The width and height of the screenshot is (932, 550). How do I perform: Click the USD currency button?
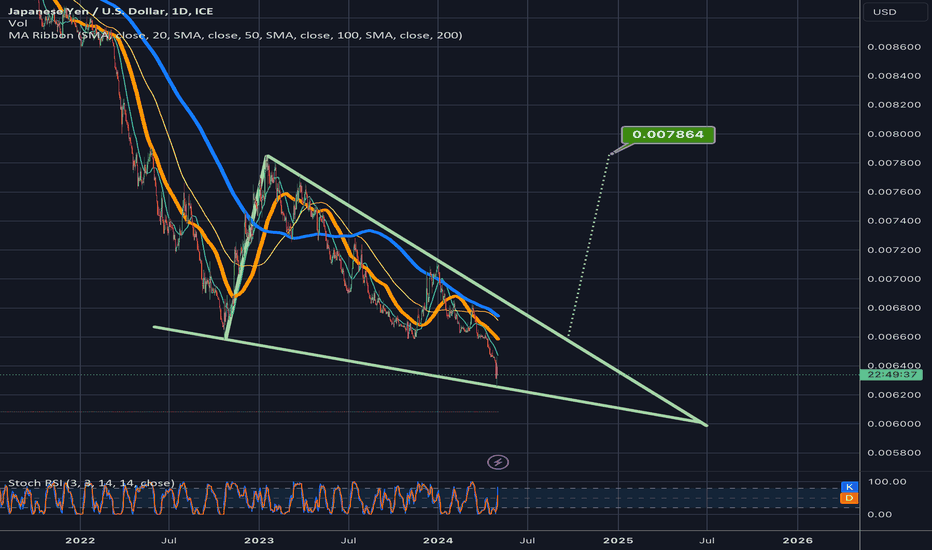point(895,12)
